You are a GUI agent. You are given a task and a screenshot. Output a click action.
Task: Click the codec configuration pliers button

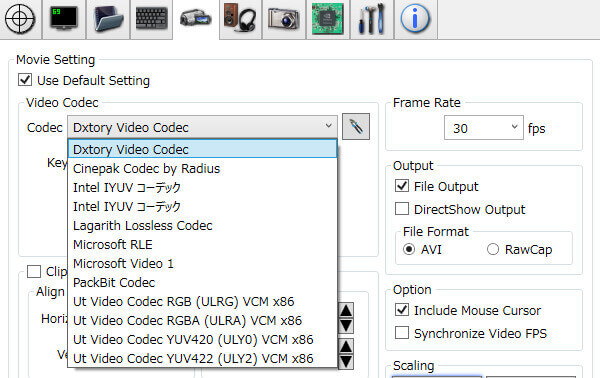[356, 127]
